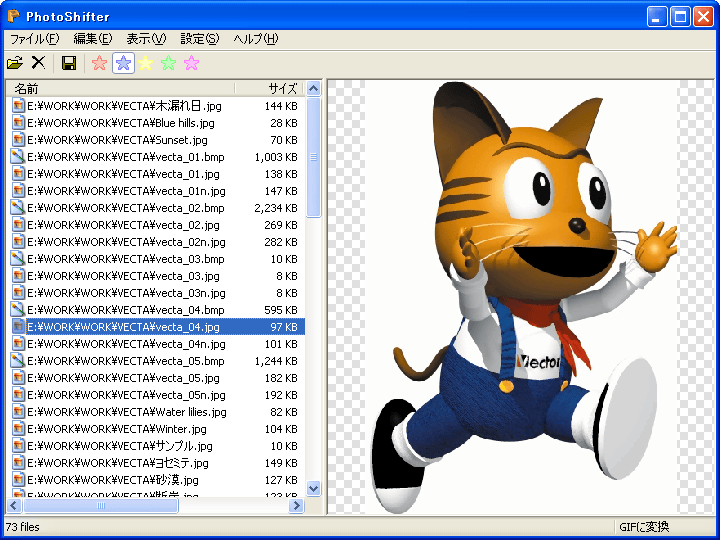
Task: Select the Water lilies.jpg file row
Action: pyautogui.click(x=156, y=412)
